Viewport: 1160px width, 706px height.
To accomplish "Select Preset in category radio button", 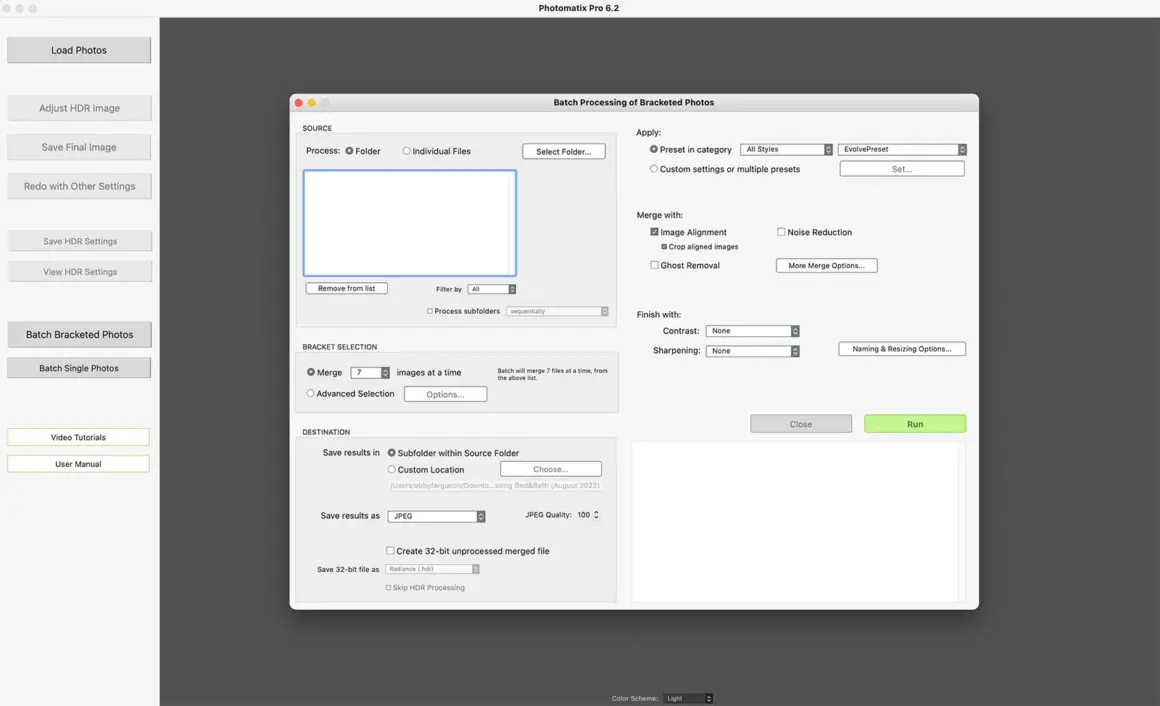I will pos(654,149).
